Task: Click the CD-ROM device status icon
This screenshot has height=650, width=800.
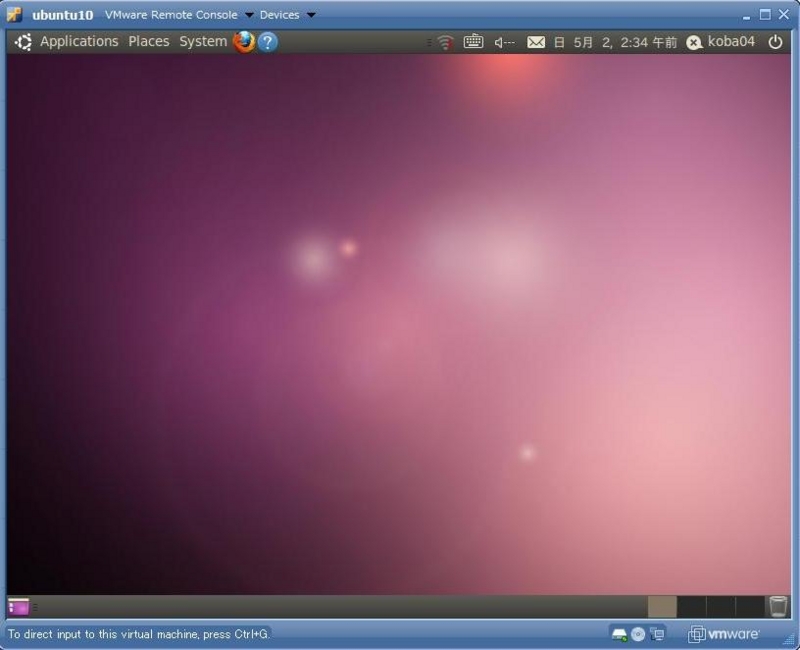Action: pos(636,632)
